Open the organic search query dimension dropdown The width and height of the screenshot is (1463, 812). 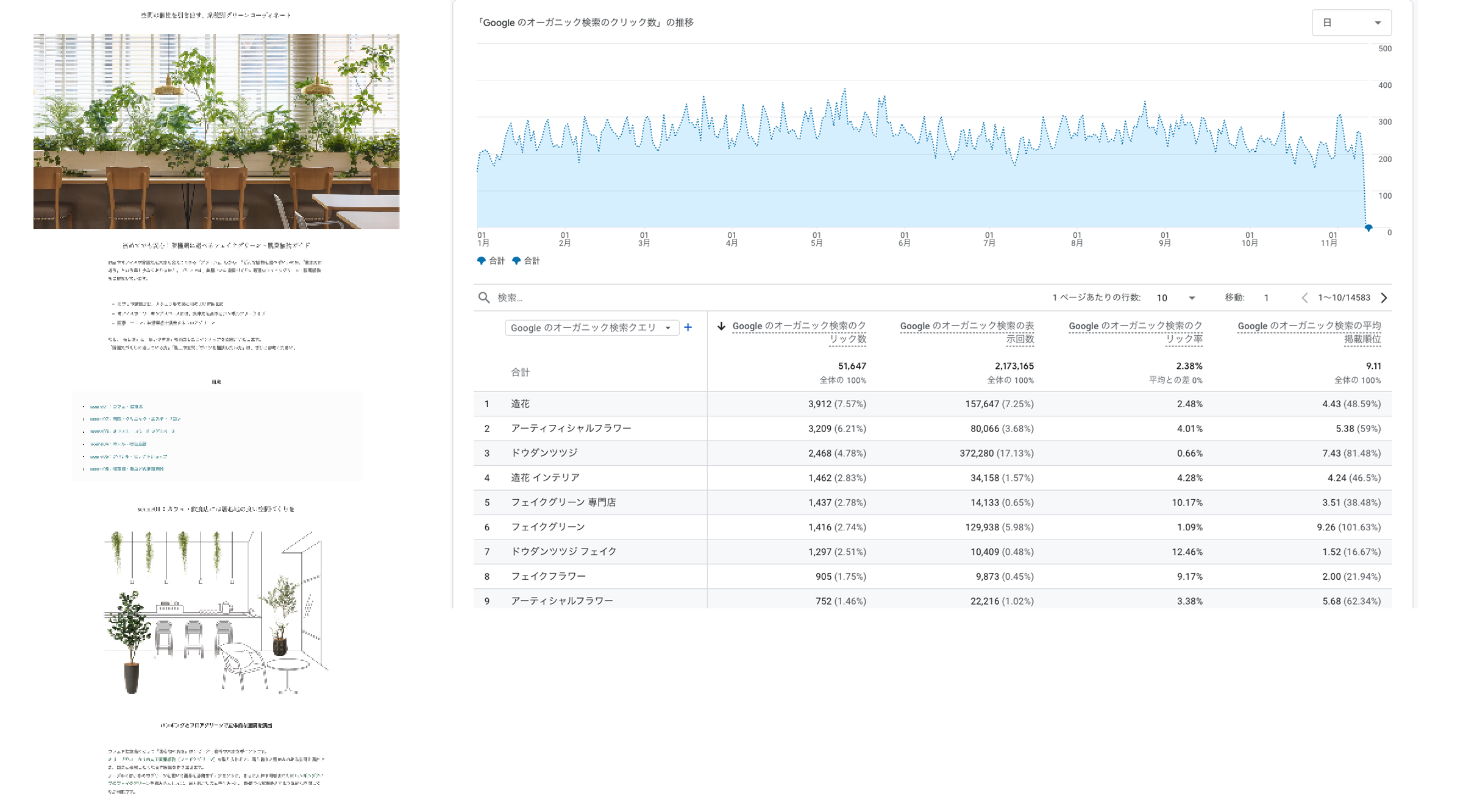tap(591, 327)
